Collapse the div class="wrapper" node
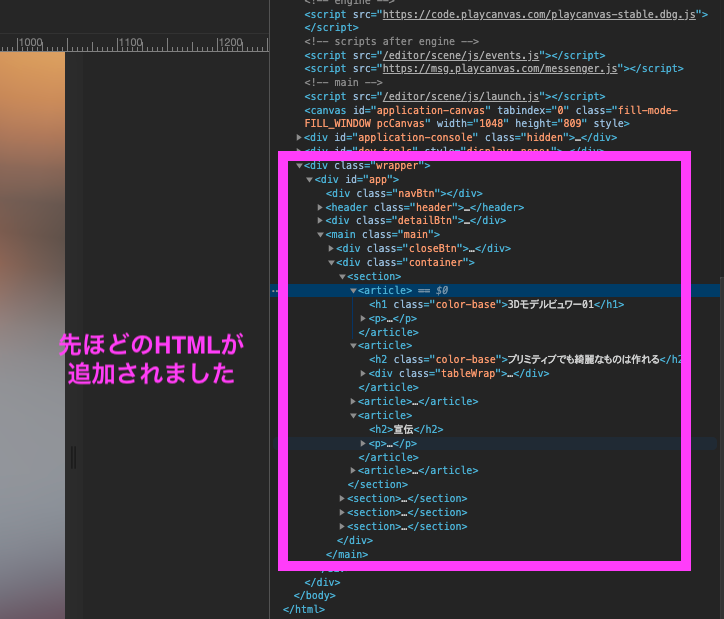Image resolution: width=724 pixels, height=619 pixels. coord(299,166)
